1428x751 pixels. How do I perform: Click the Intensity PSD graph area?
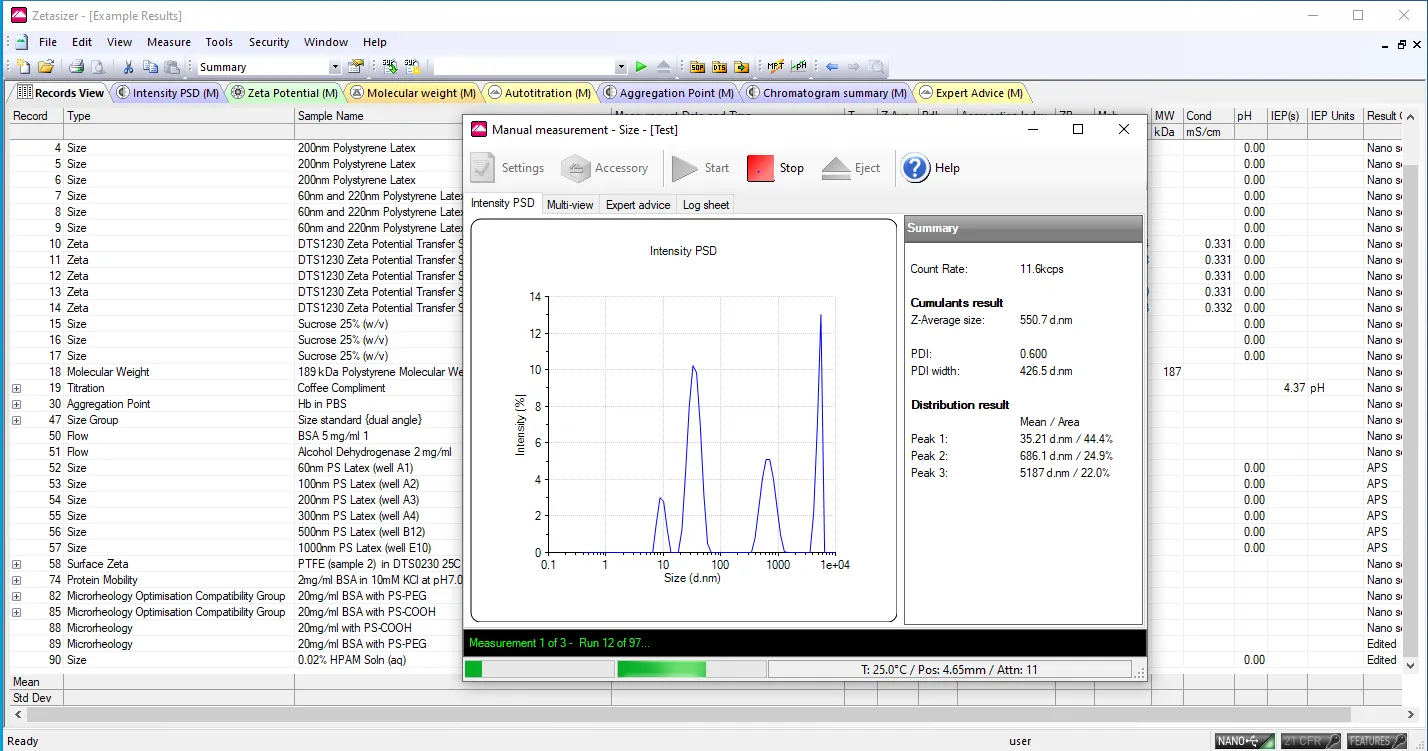click(683, 421)
